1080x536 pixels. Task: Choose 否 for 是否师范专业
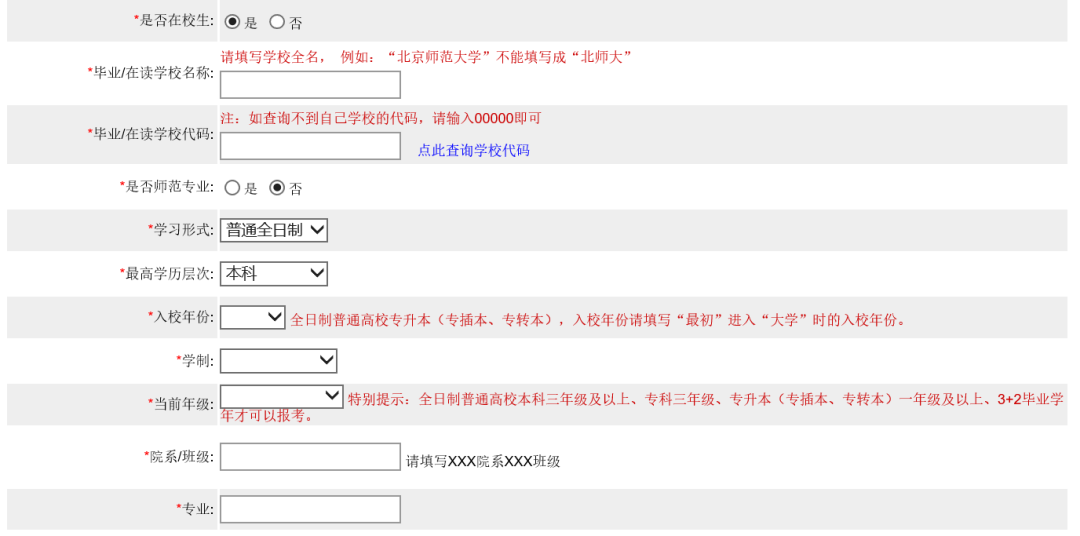(x=277, y=187)
